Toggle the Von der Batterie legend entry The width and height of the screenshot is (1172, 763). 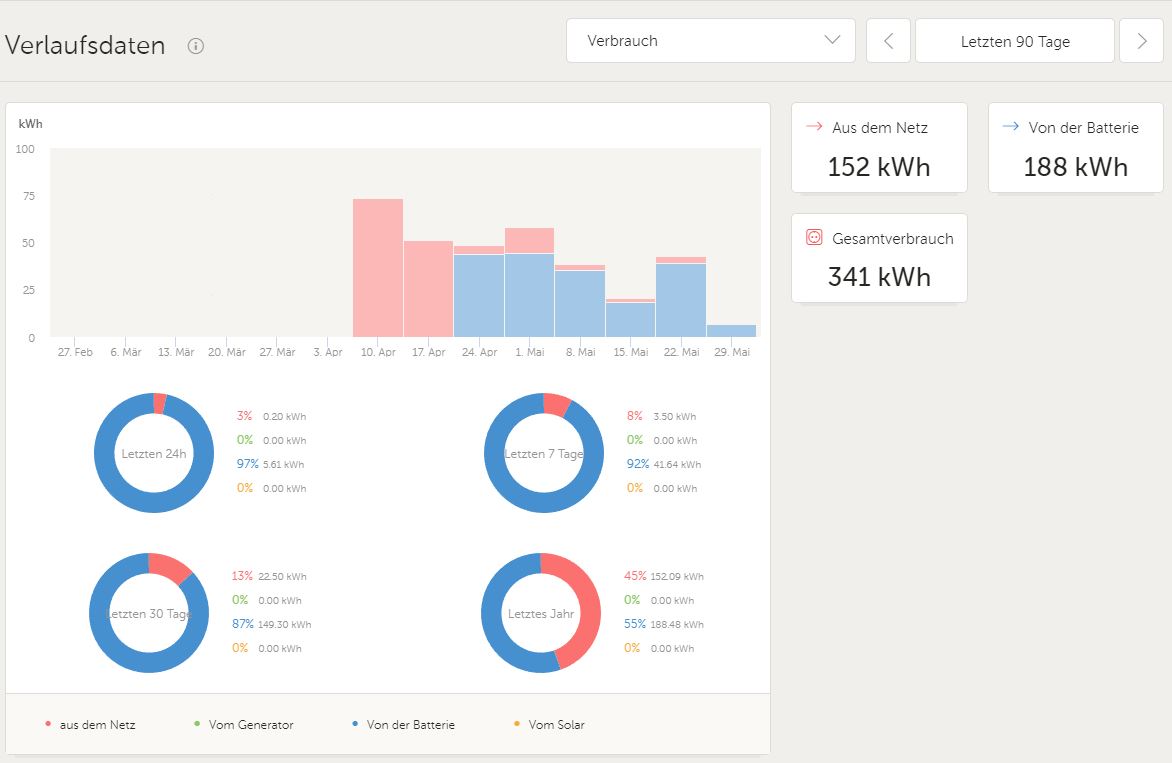(403, 724)
